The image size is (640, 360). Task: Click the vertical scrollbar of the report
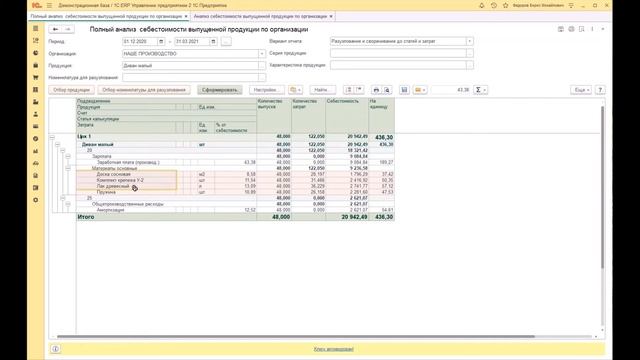pyautogui.click(x=602, y=188)
